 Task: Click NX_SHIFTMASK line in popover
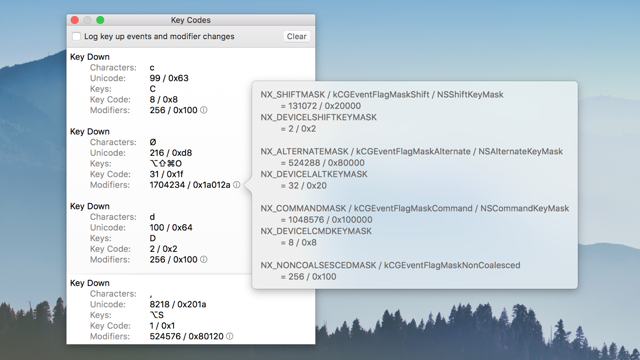(382, 94)
